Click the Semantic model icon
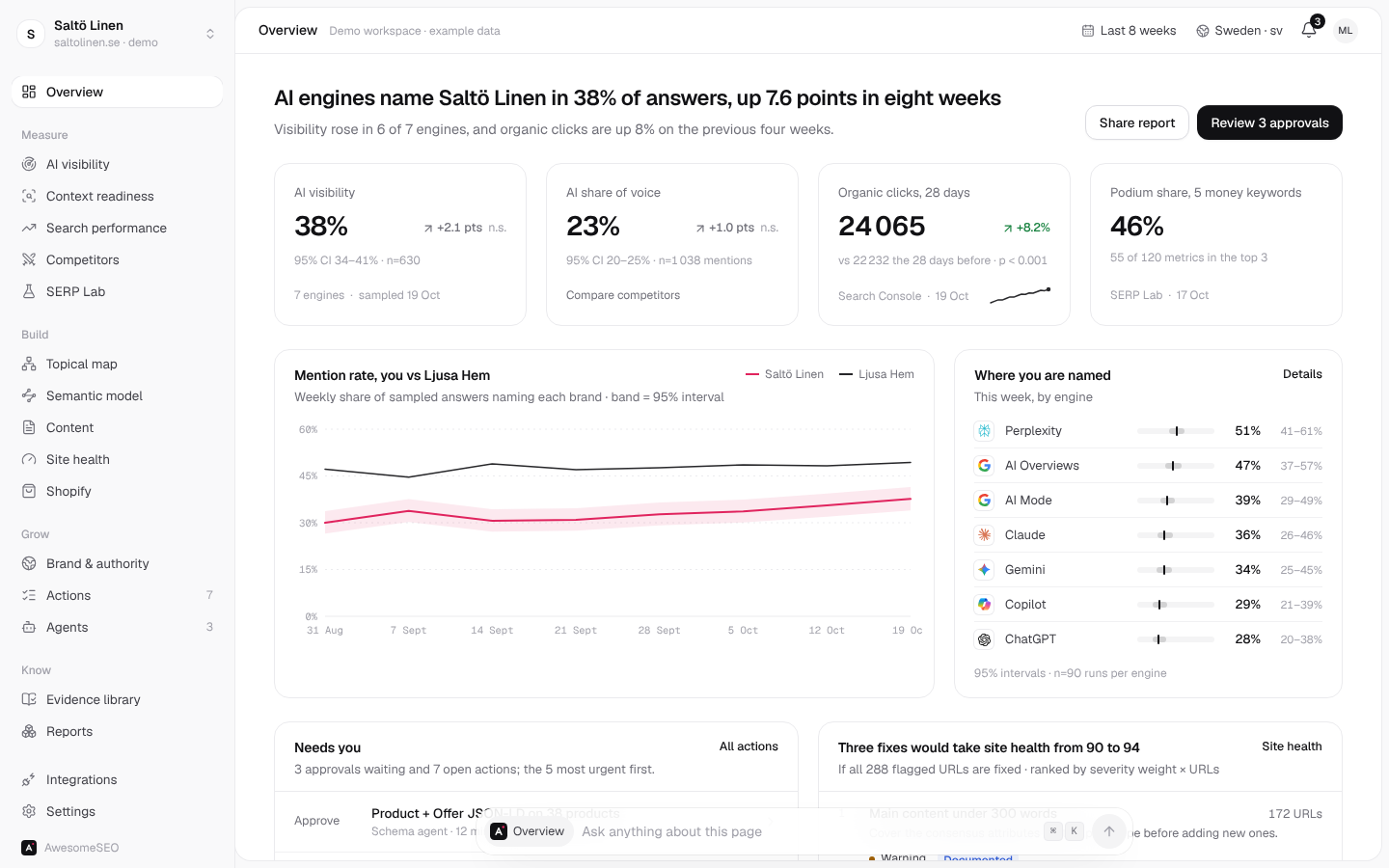The image size is (1389, 868). pyautogui.click(x=29, y=395)
